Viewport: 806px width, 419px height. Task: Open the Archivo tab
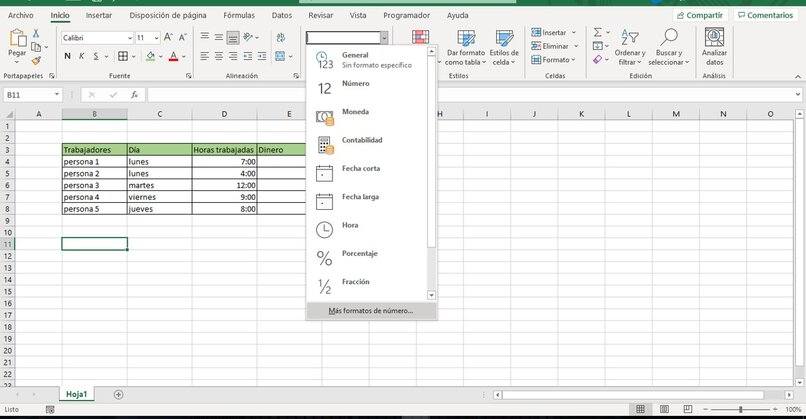21,15
